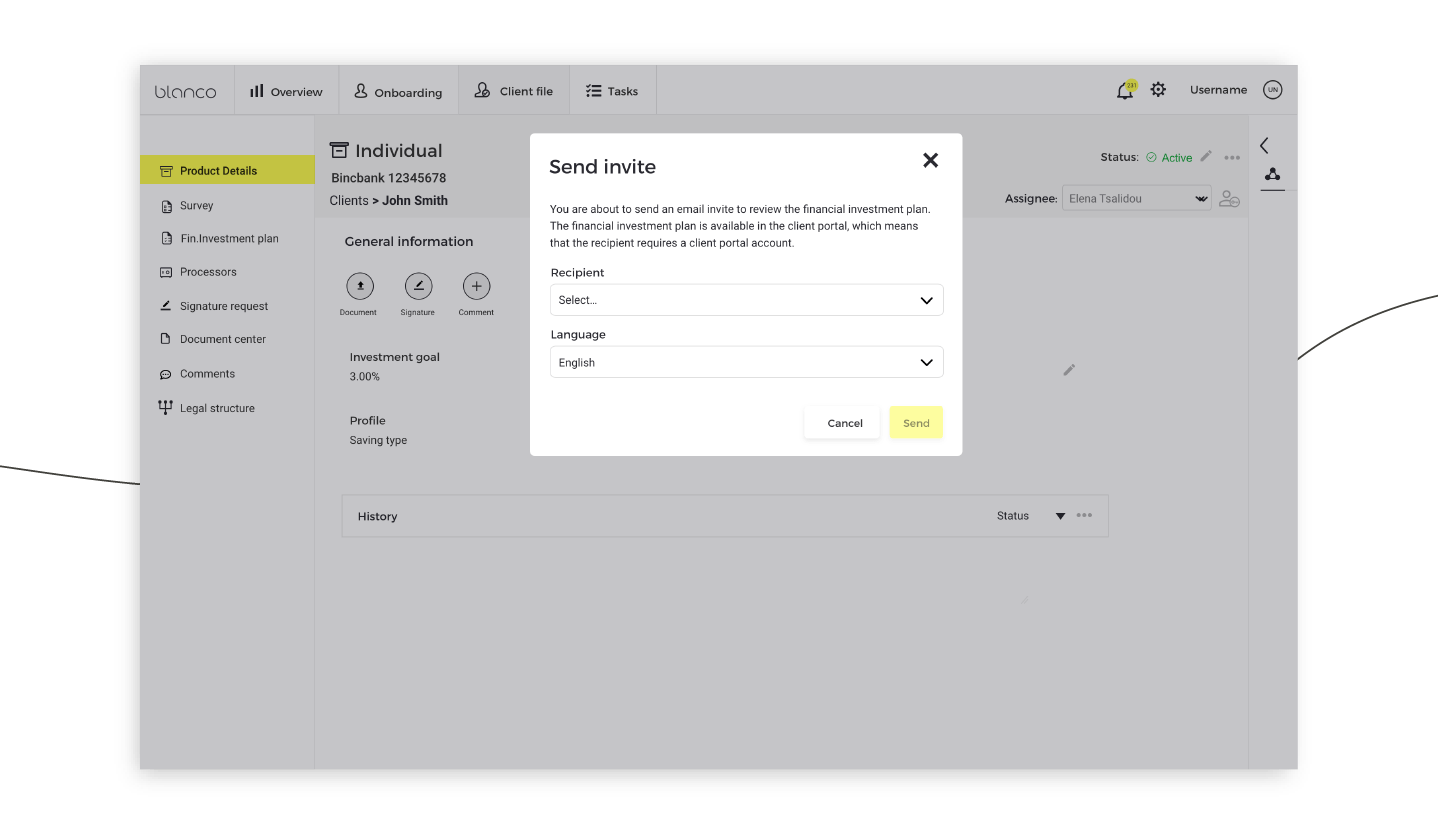Click the add Comment plus icon
Viewport: 1438px width, 838px height.
click(x=476, y=287)
